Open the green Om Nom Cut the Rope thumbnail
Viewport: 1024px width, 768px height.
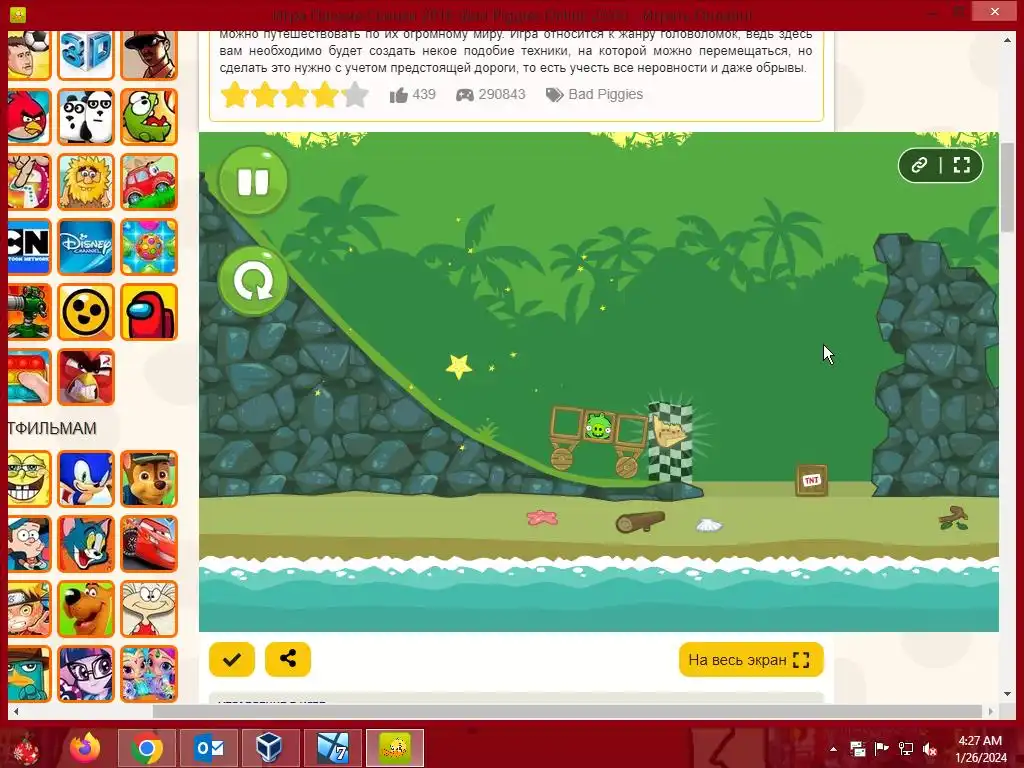(x=149, y=117)
